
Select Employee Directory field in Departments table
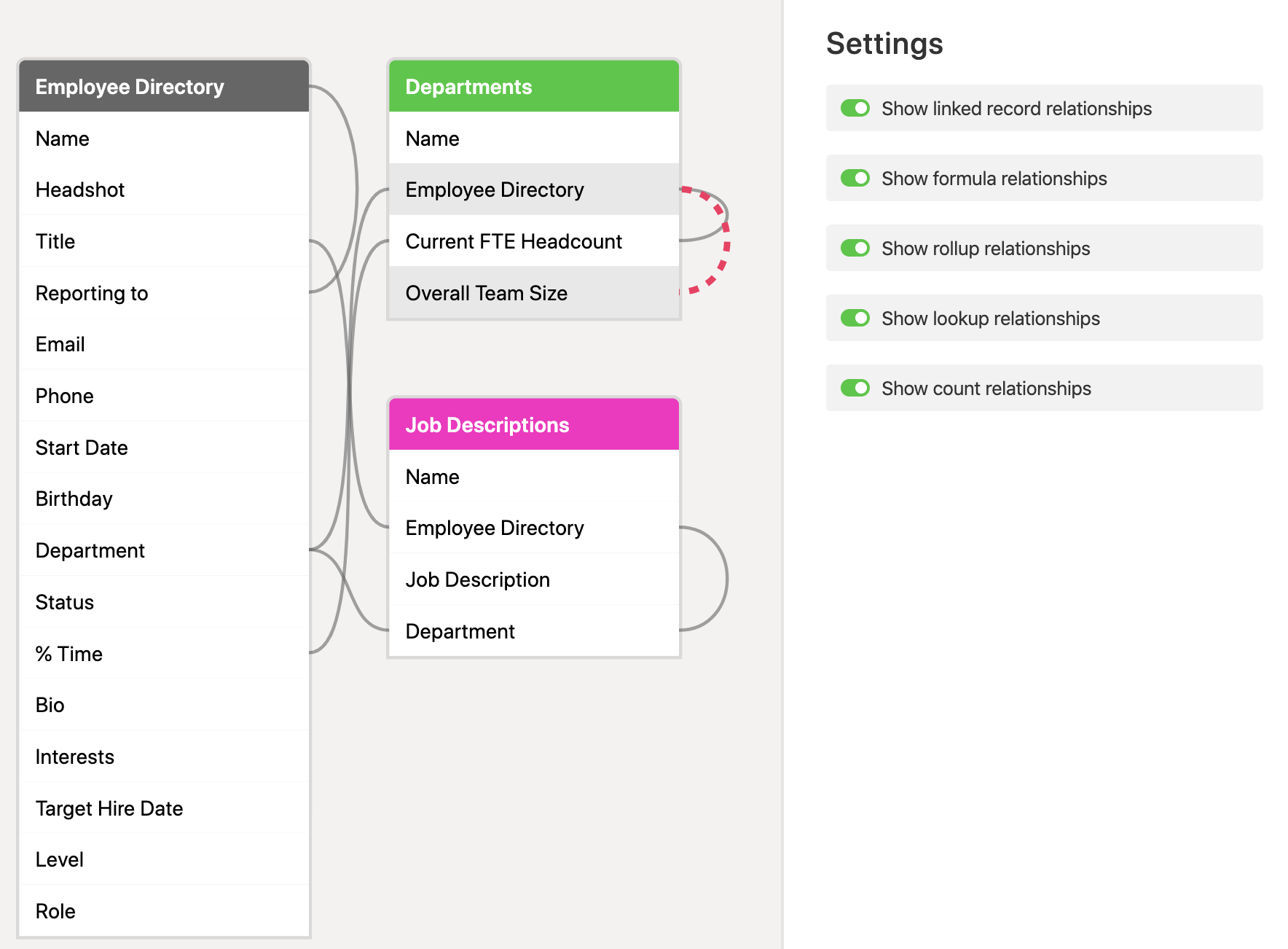(534, 190)
